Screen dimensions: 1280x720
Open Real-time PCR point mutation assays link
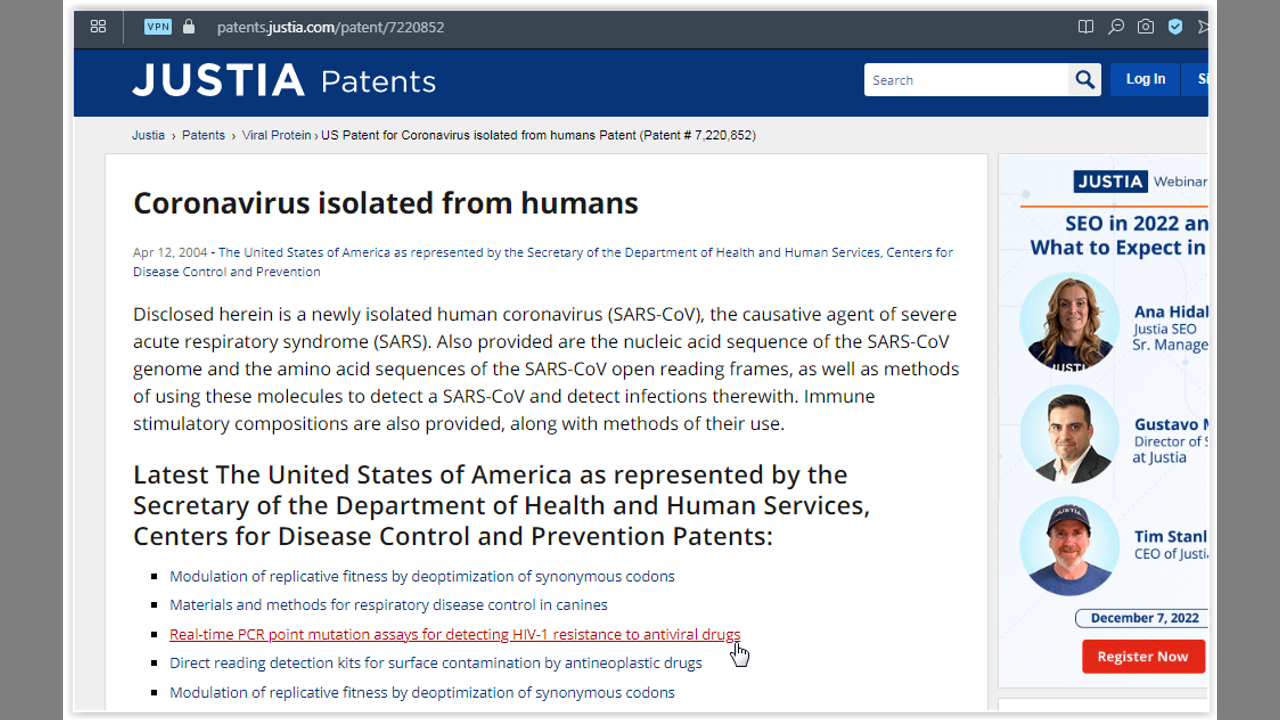pos(455,634)
